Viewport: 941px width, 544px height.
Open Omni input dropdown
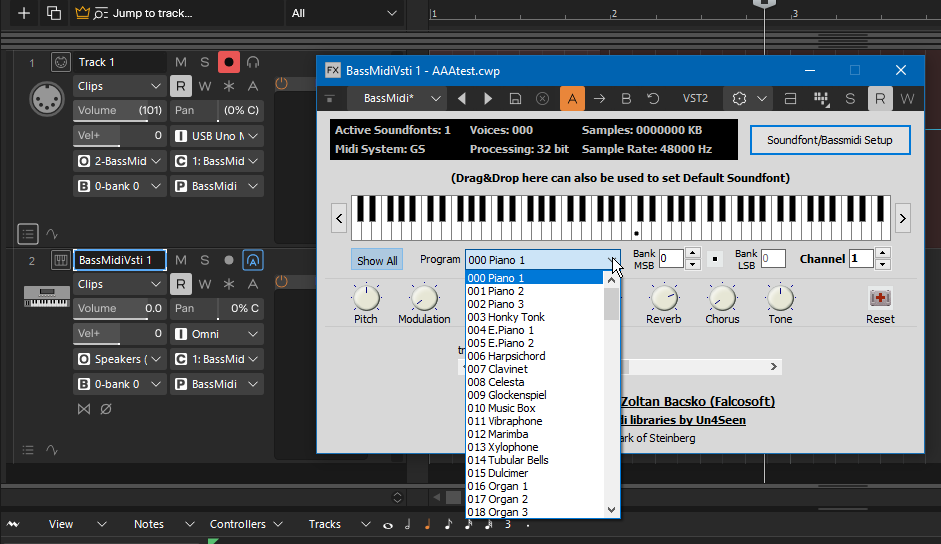click(x=217, y=334)
